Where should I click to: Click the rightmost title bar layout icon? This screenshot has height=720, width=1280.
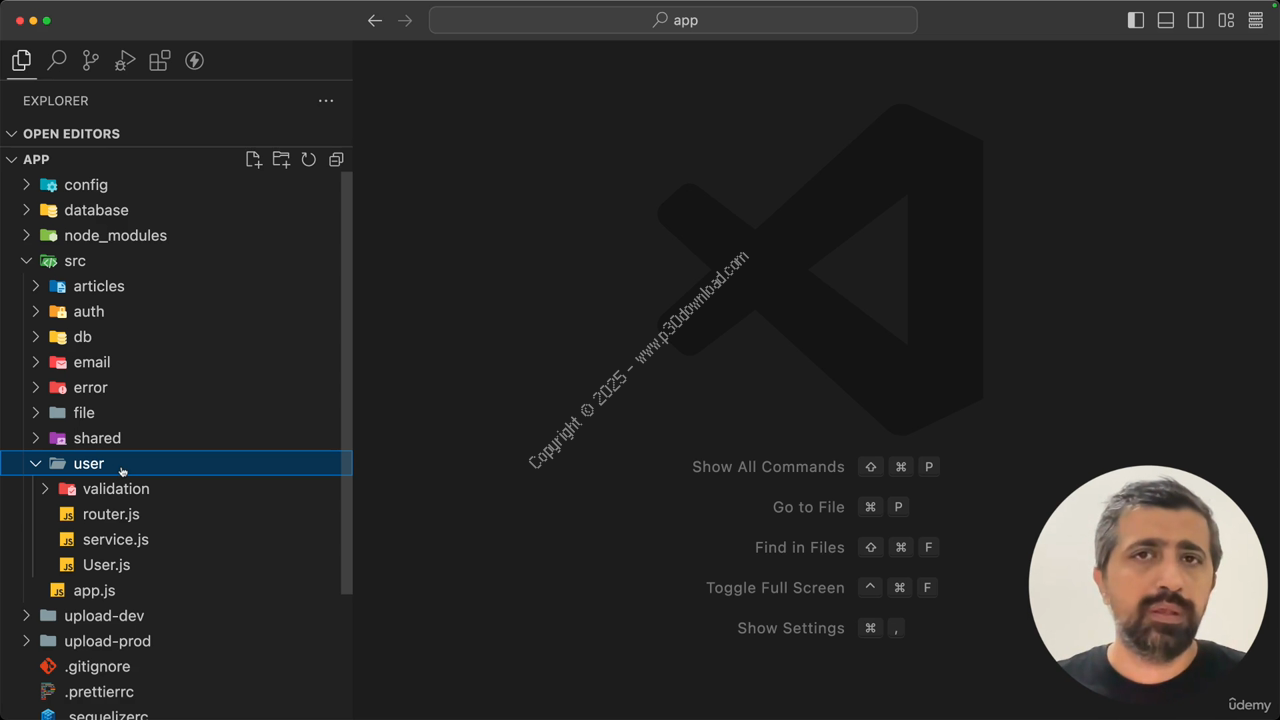pos(1256,20)
